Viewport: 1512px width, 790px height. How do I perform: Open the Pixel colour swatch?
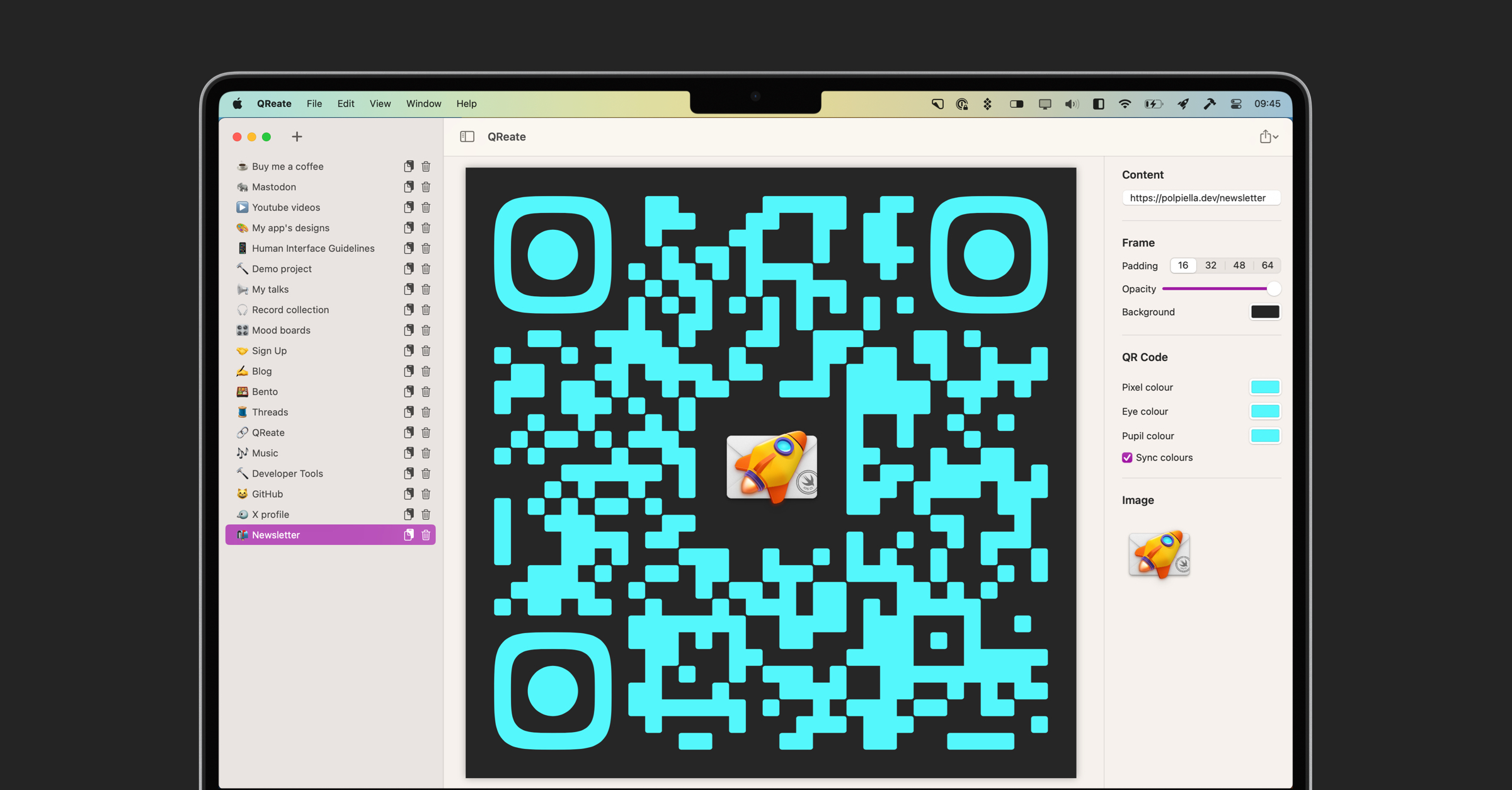tap(1265, 387)
